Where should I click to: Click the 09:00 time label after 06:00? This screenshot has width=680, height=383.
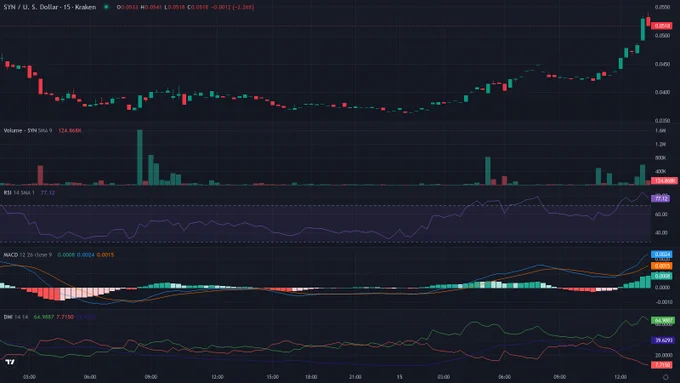point(150,377)
